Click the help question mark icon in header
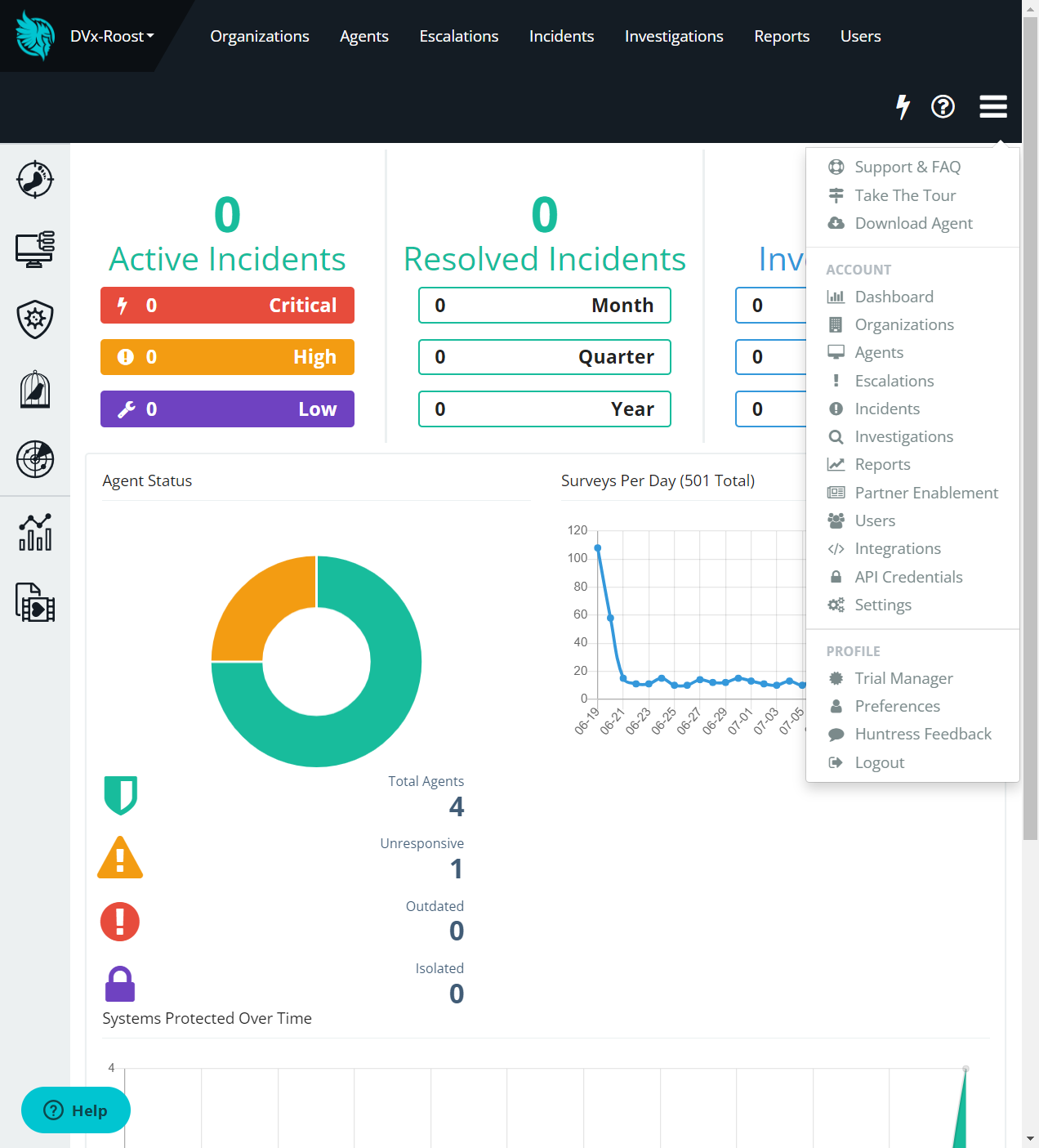Screen dimensions: 1039x1148 tap(943, 106)
